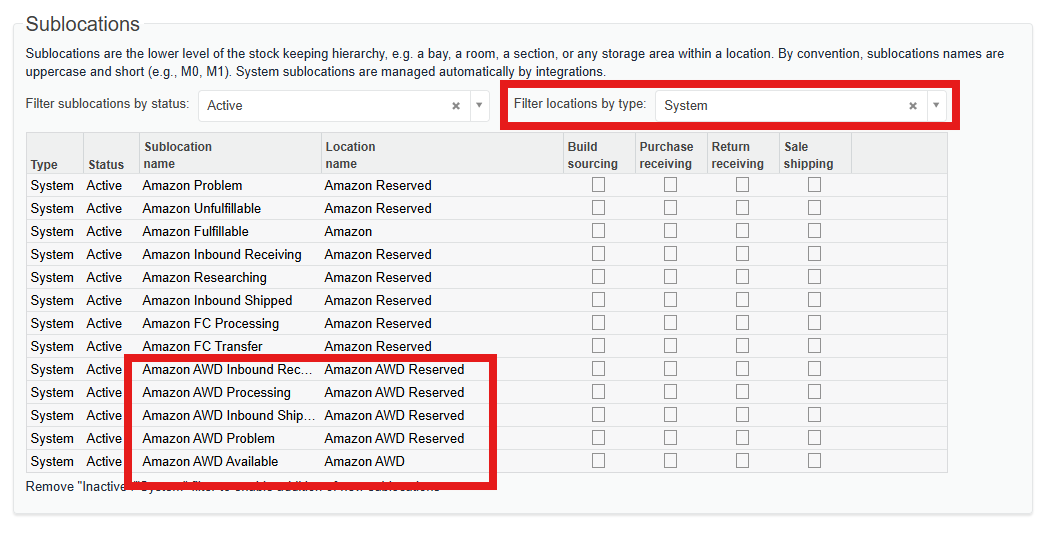
Task: Select the Amazon FC Processing sublocation name
Action: (210, 324)
